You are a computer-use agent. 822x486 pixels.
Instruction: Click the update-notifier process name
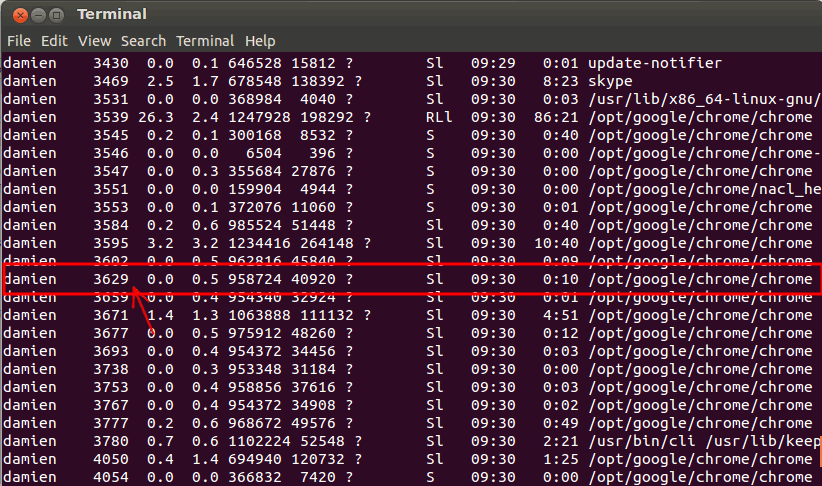click(654, 63)
